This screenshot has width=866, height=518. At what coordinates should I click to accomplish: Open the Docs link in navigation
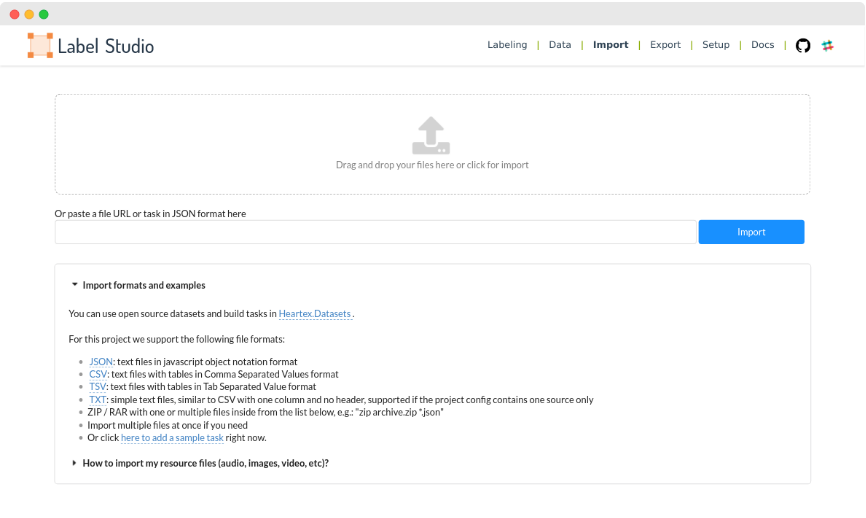pyautogui.click(x=762, y=45)
